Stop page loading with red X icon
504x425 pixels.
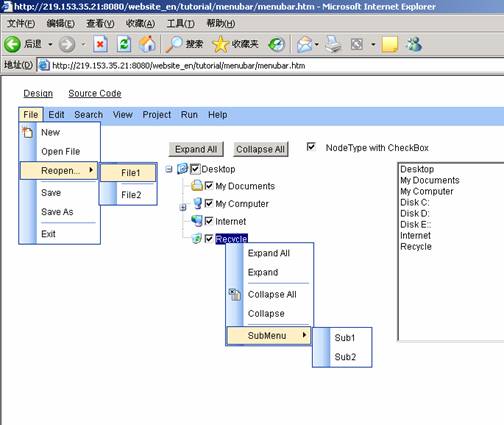(x=100, y=44)
